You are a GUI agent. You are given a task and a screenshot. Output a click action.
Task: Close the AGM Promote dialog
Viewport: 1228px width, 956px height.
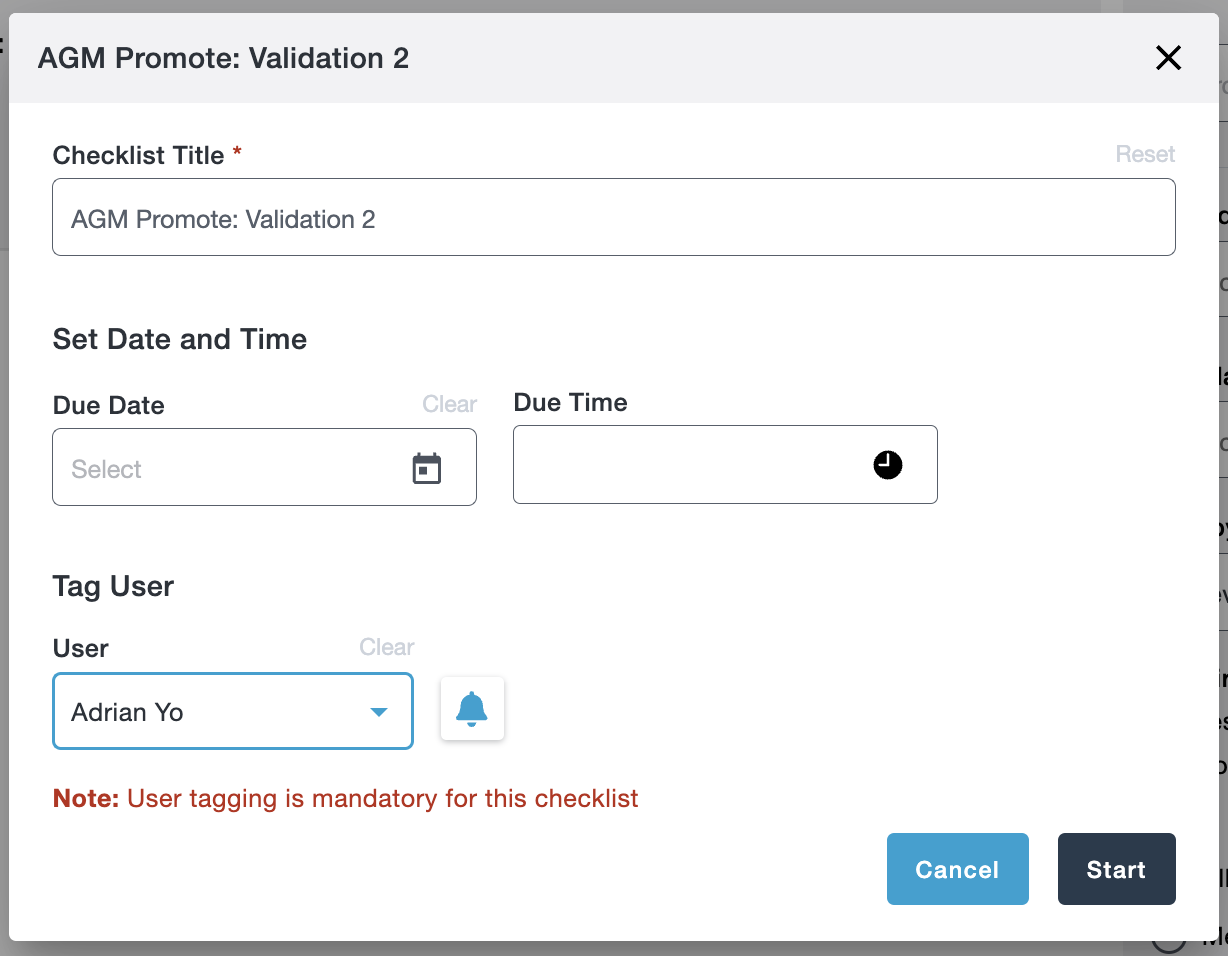tap(1168, 58)
